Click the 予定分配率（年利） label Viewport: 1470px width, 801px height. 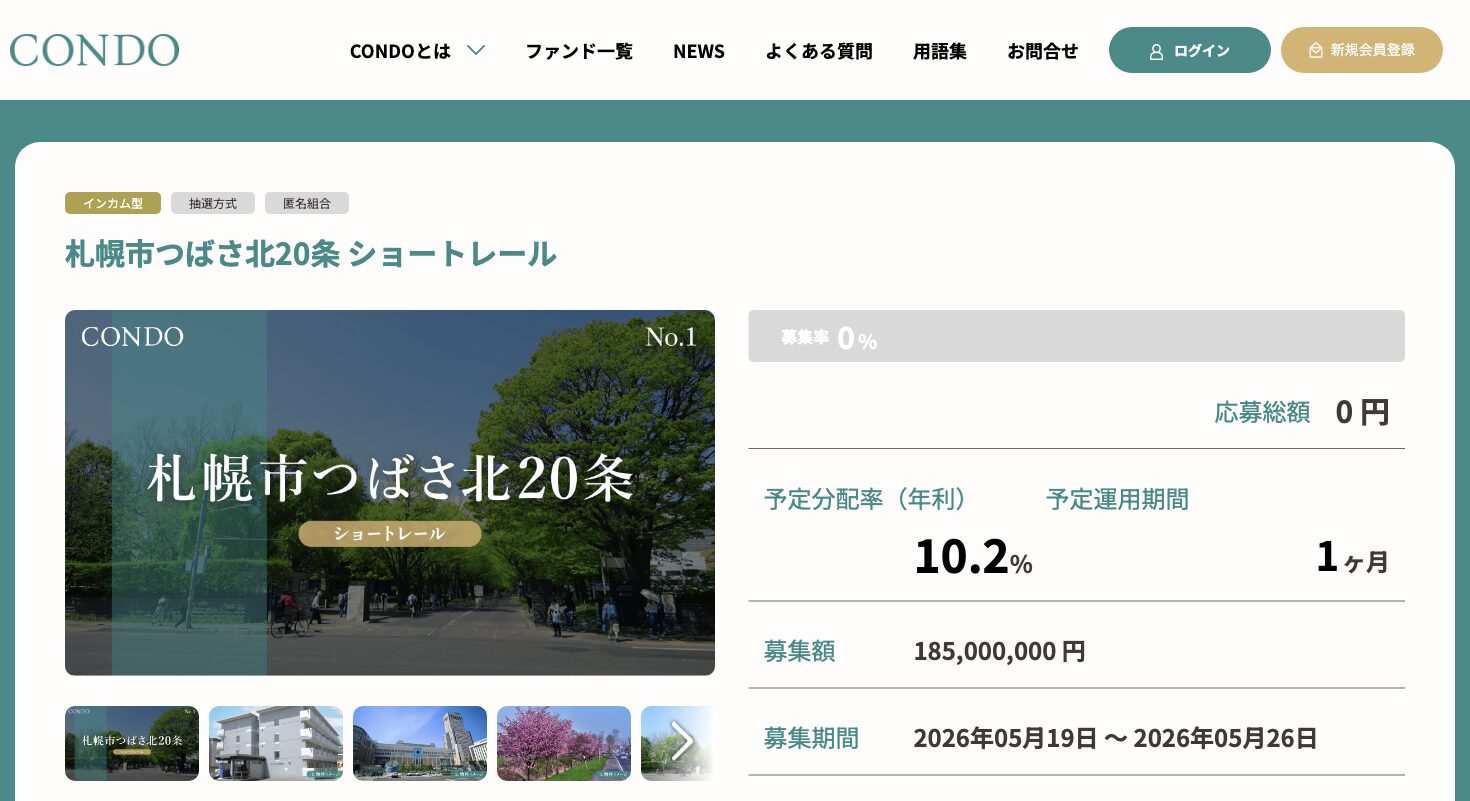(x=865, y=499)
